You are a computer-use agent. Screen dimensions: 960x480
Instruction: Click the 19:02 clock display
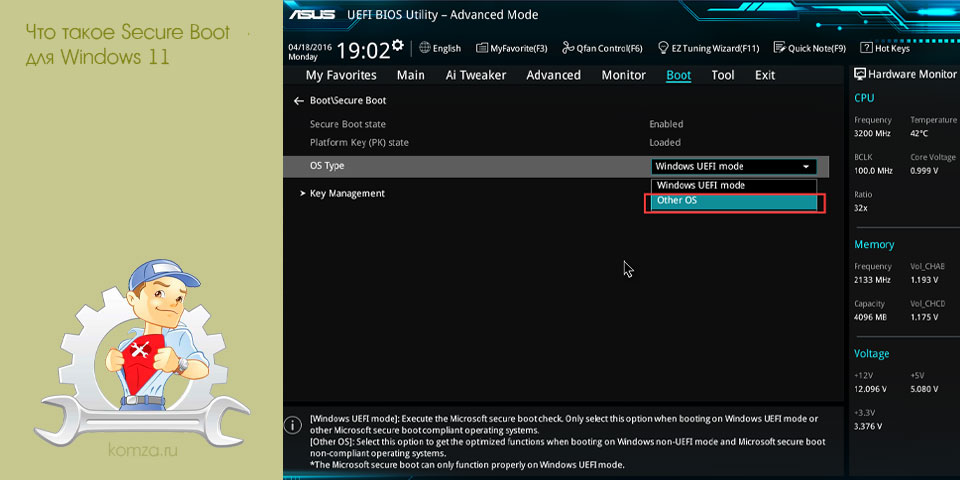click(363, 51)
